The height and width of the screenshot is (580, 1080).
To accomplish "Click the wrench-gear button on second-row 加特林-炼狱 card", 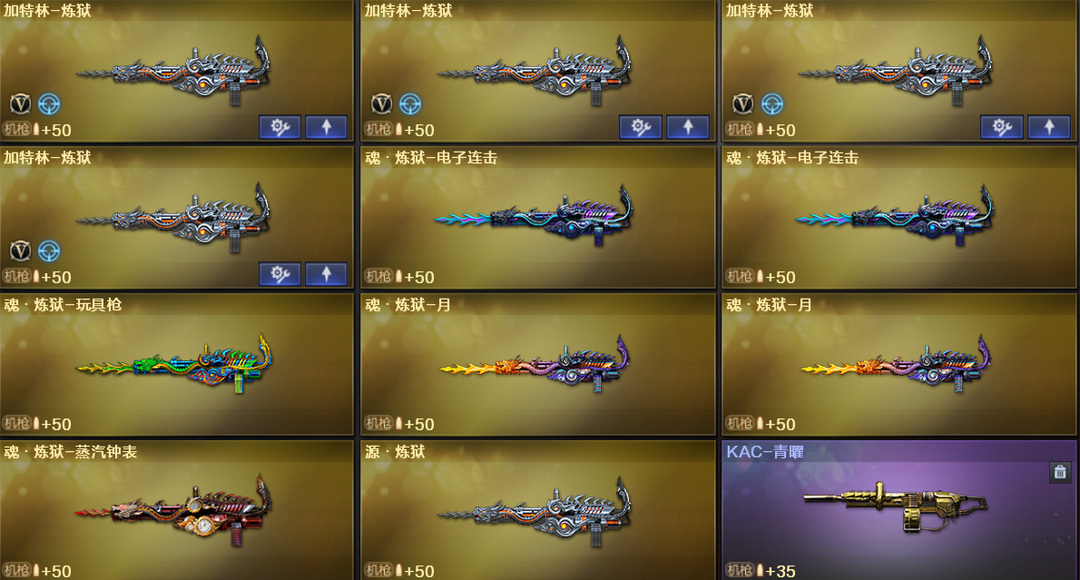I will 280,273.
